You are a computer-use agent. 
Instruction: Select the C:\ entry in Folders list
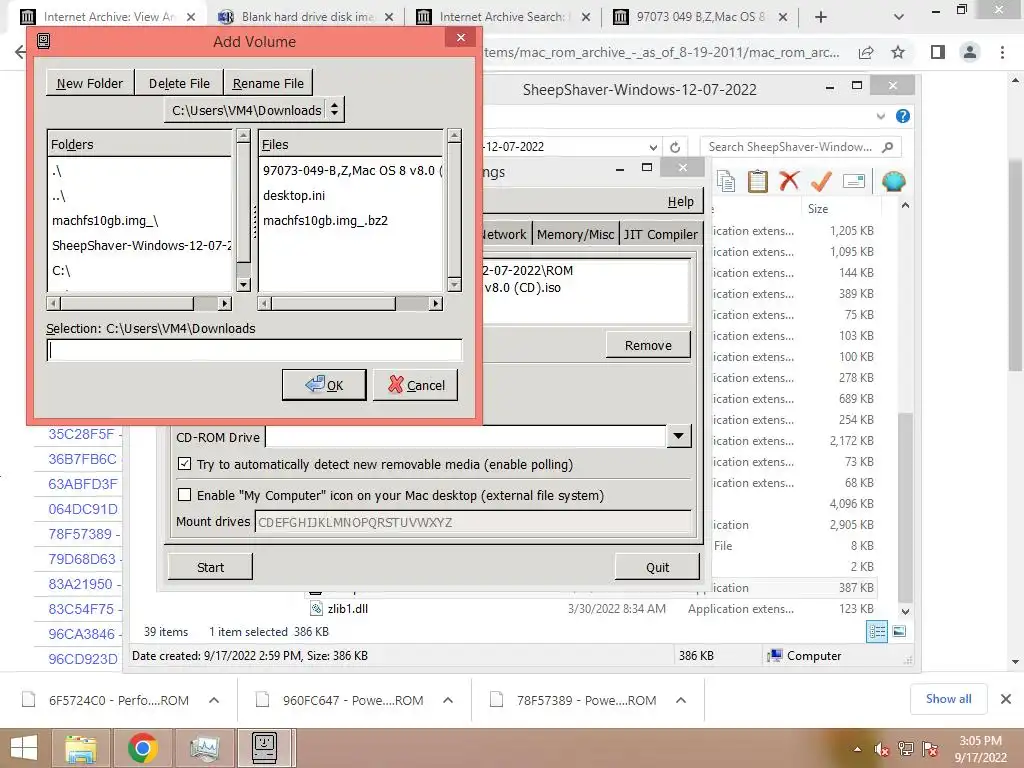(61, 270)
